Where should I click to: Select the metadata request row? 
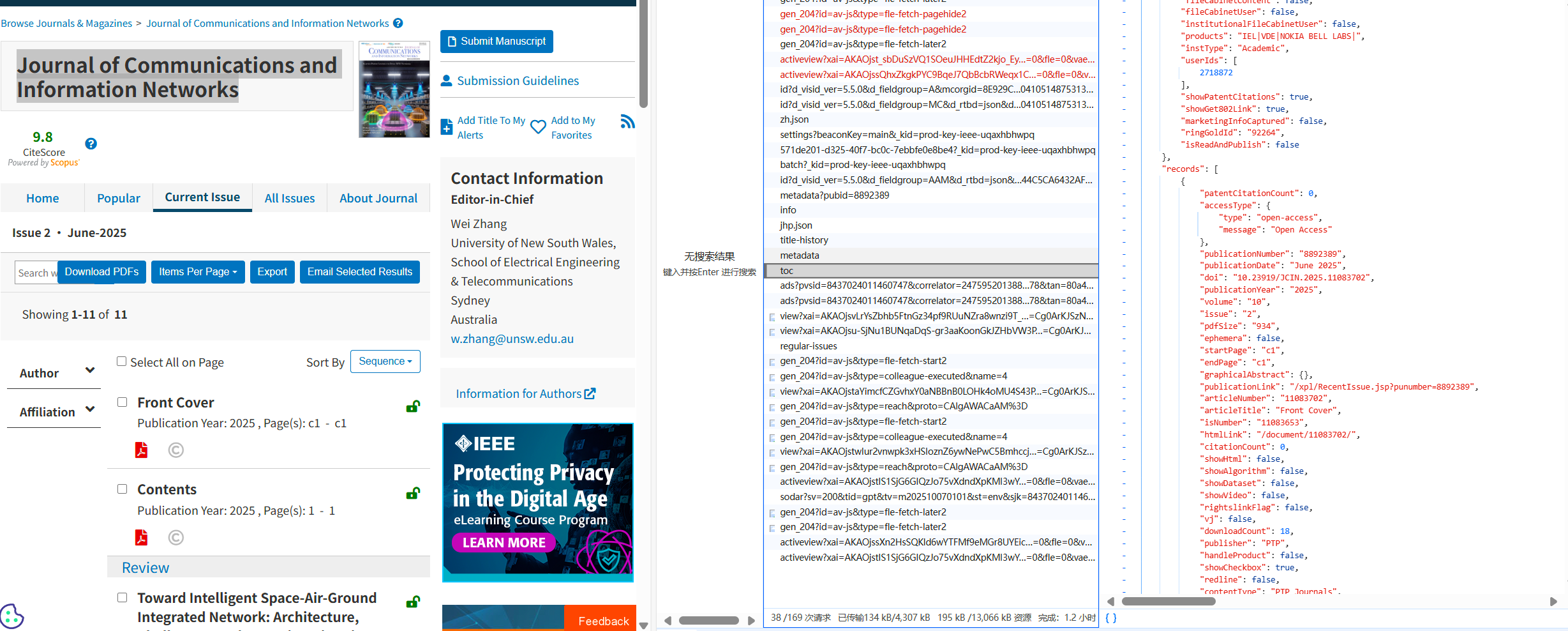pos(931,255)
